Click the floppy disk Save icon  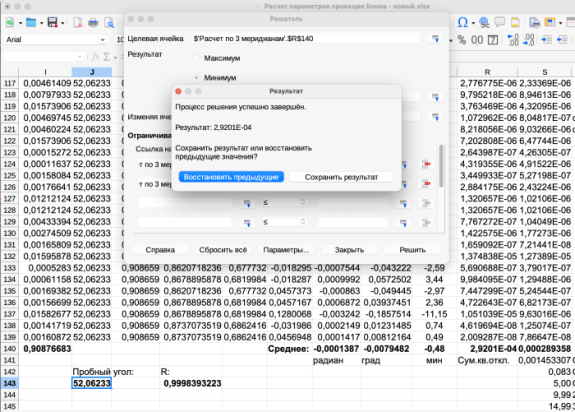tap(52, 23)
